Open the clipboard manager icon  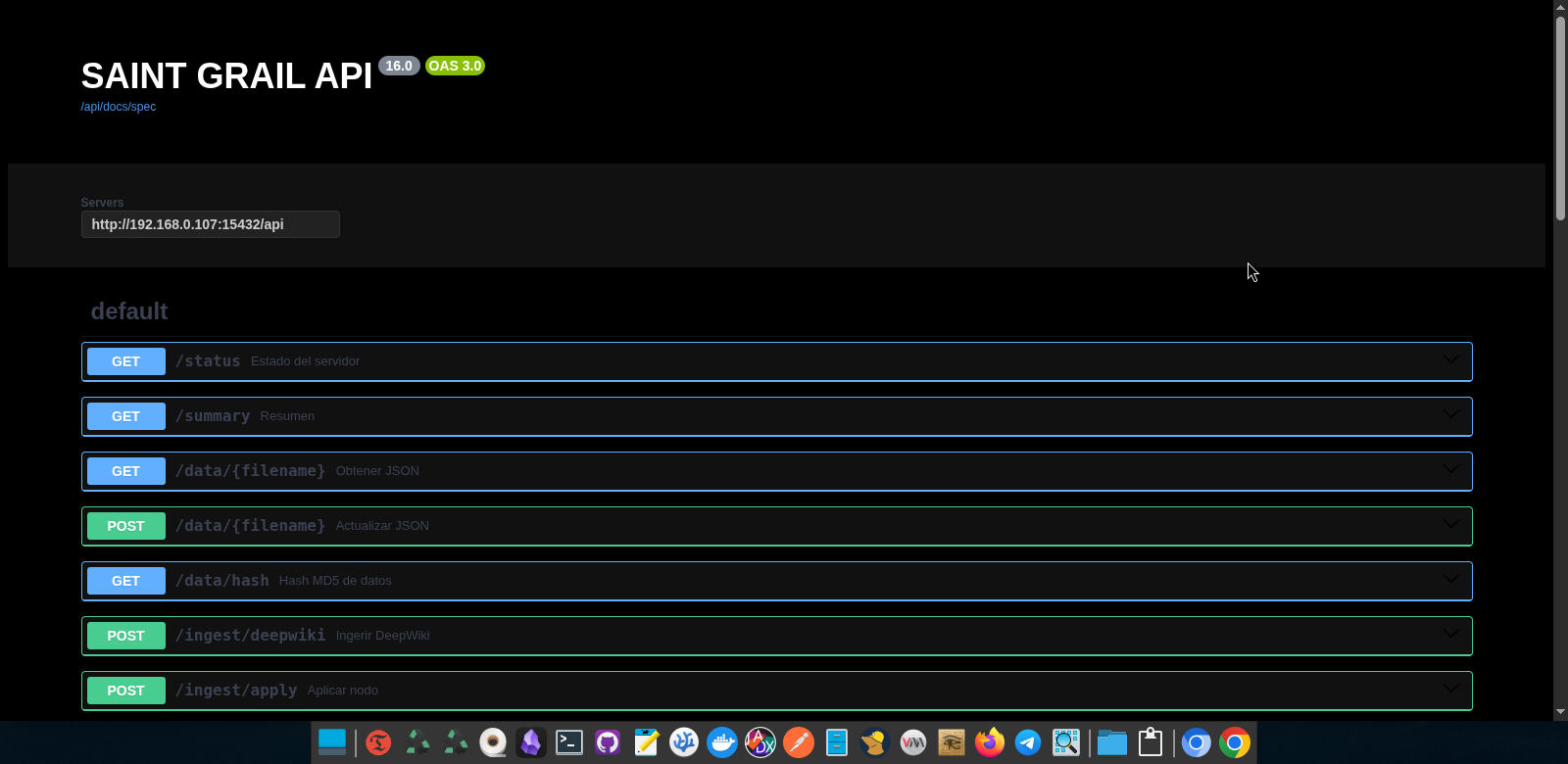(x=1151, y=742)
